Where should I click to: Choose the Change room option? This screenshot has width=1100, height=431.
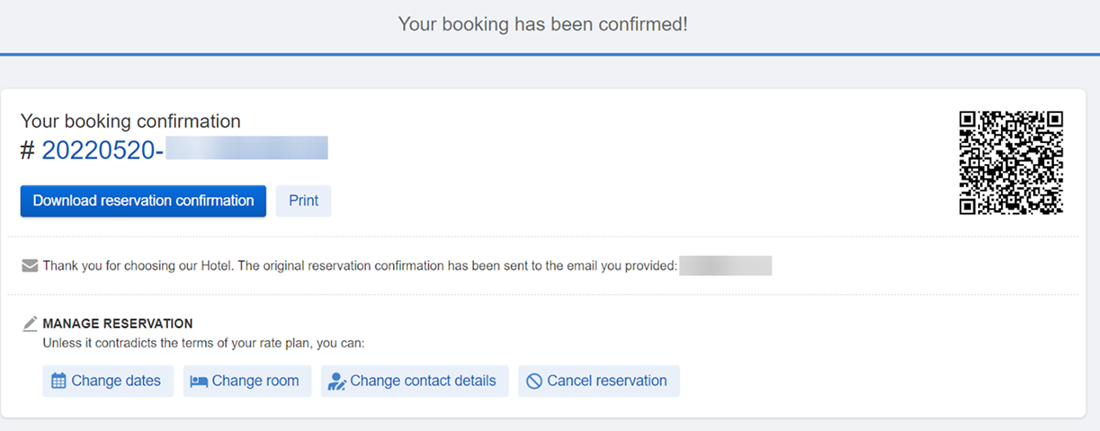(x=247, y=381)
